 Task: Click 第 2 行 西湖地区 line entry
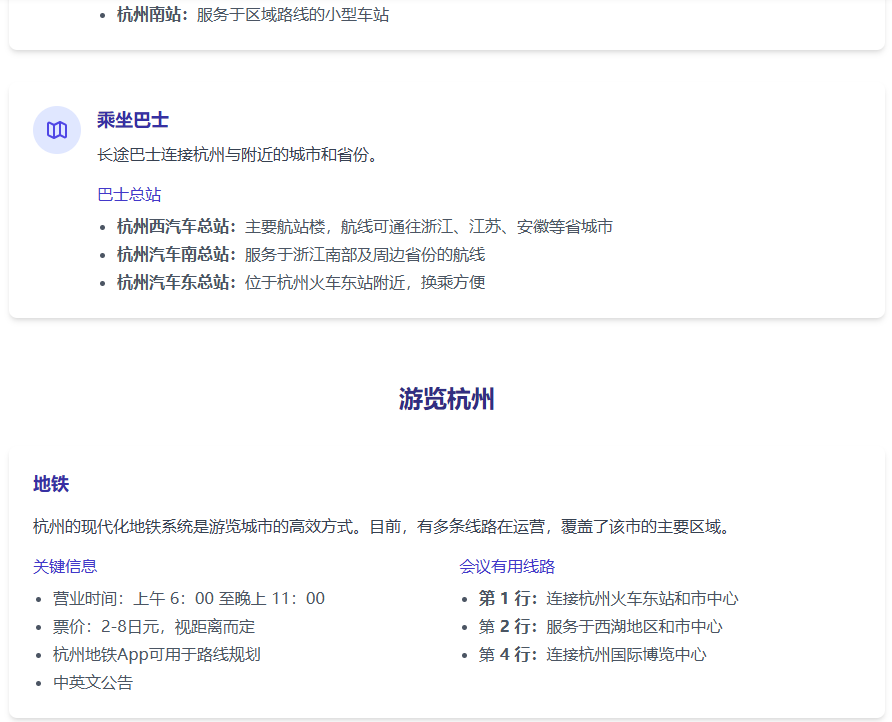point(600,627)
